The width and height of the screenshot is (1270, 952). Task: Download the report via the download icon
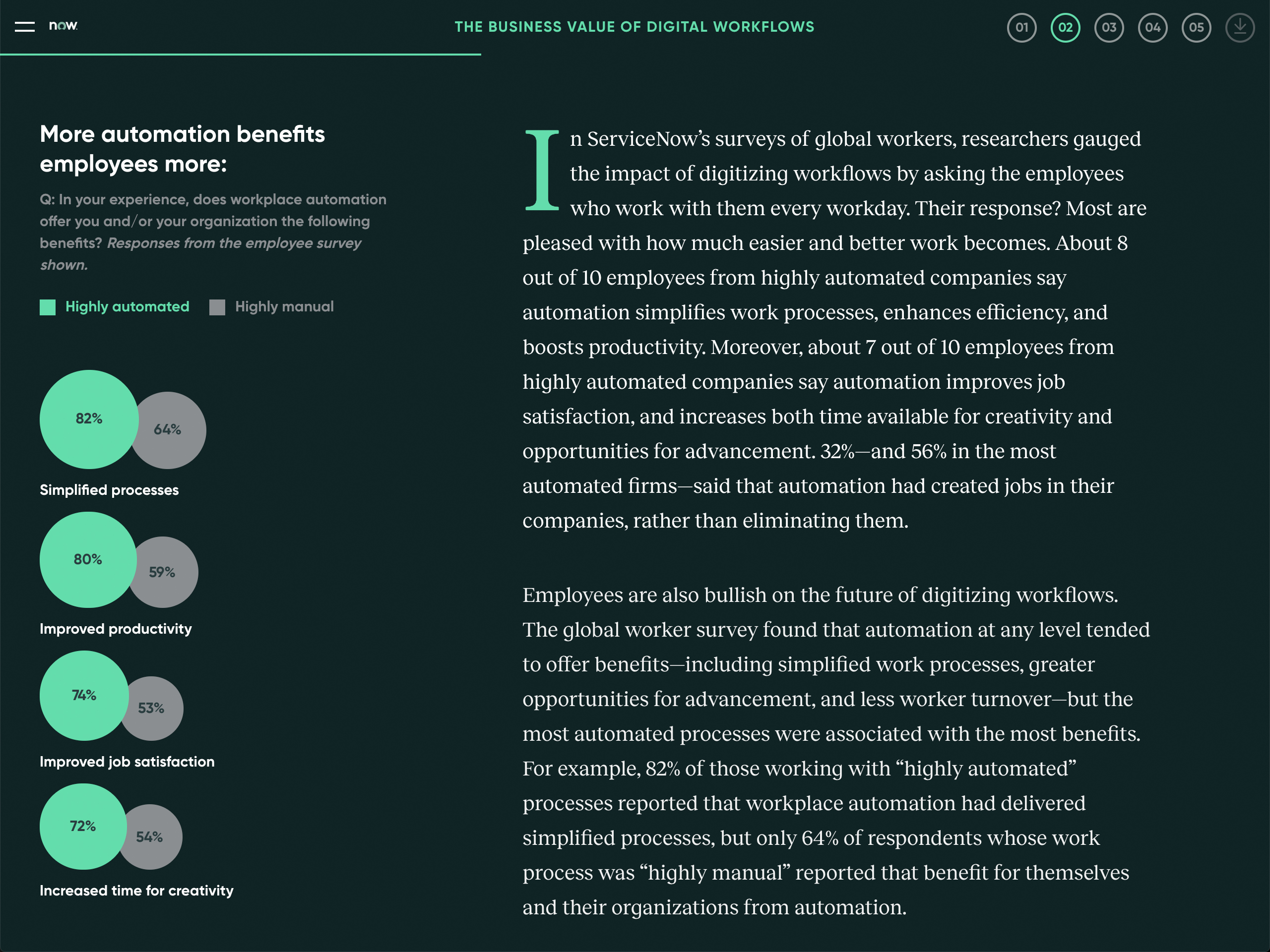(x=1239, y=26)
